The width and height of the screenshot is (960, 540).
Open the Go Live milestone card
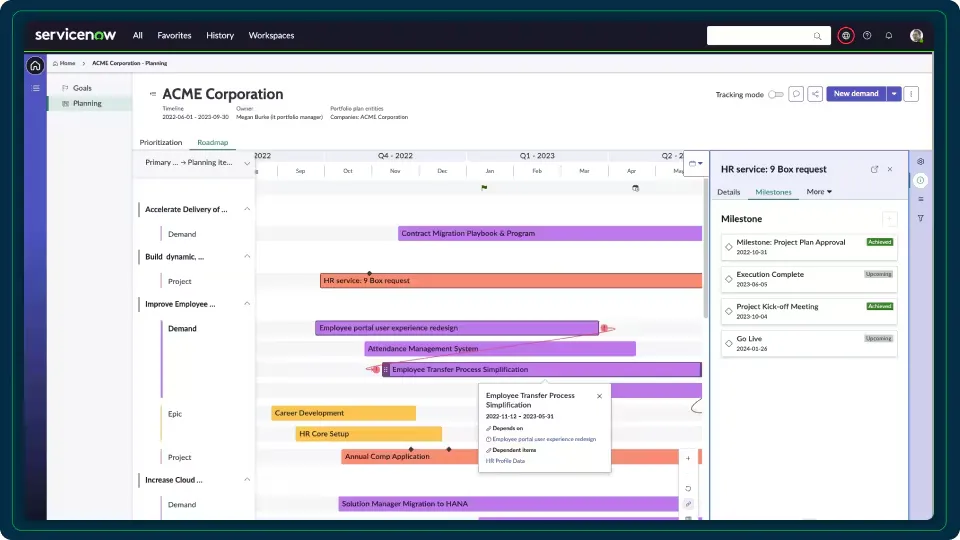coord(809,343)
